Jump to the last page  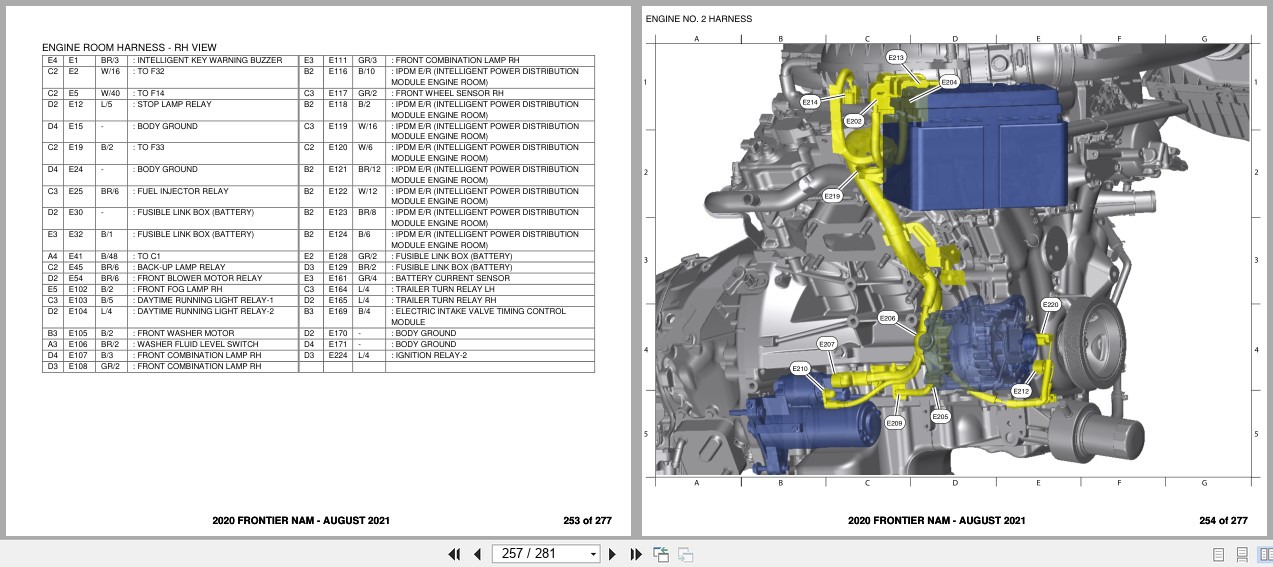[636, 554]
